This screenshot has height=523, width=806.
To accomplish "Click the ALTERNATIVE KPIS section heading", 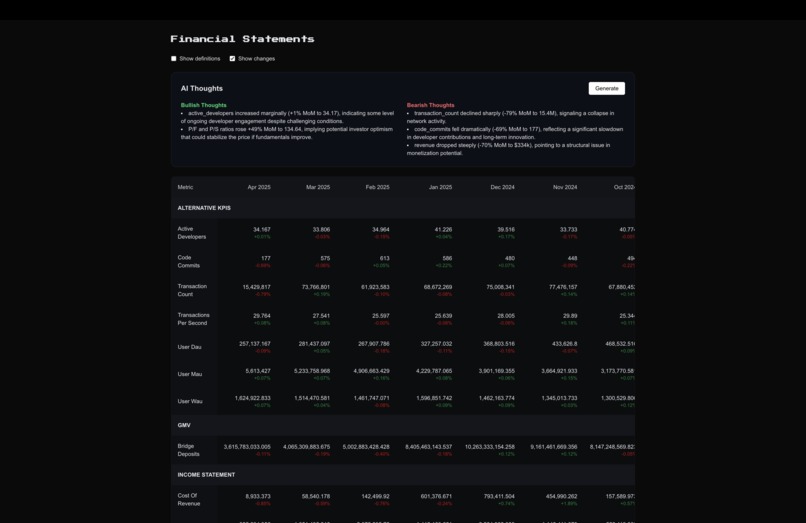I will 204,208.
